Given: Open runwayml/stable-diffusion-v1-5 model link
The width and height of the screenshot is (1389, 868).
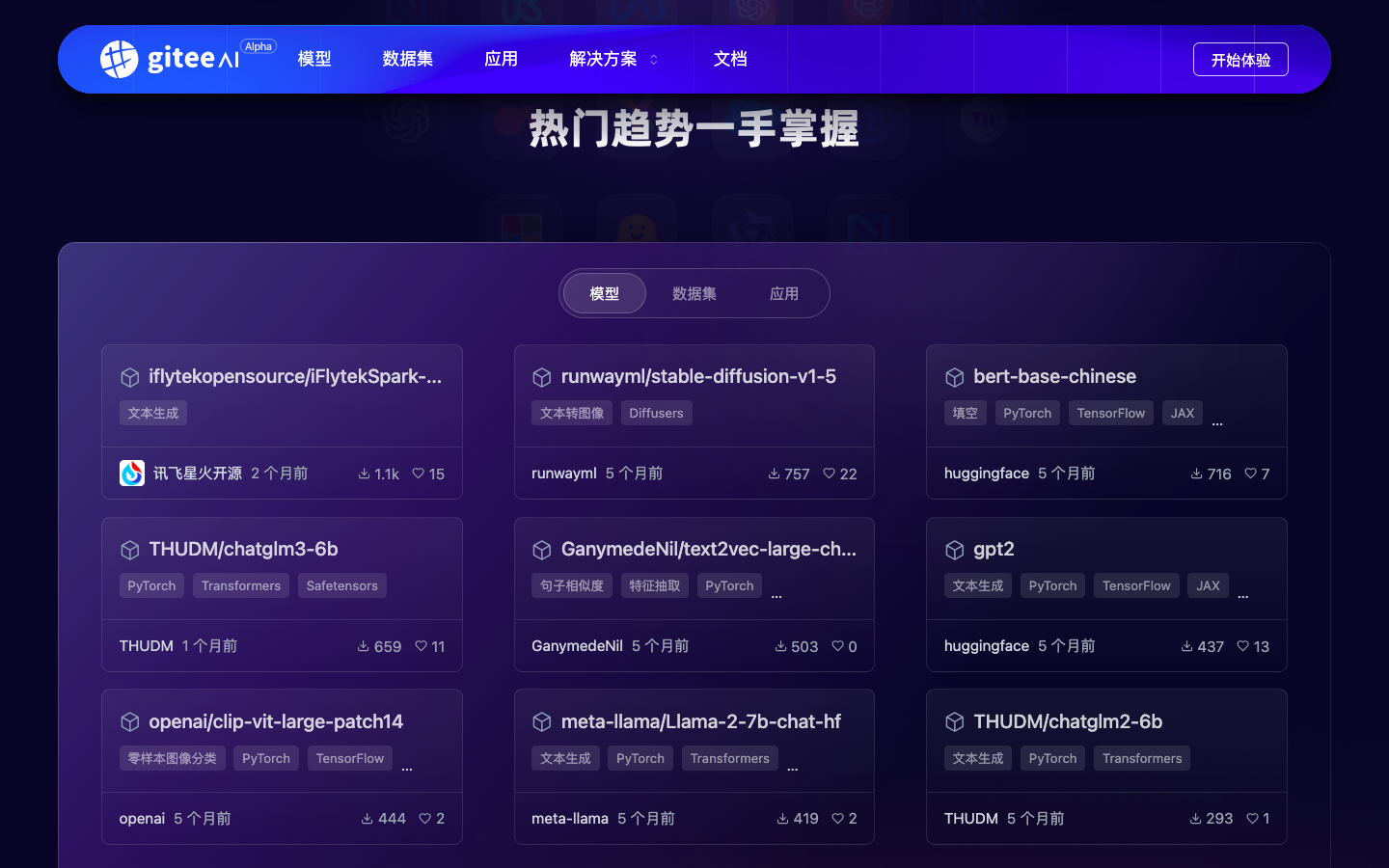Looking at the screenshot, I should (x=698, y=376).
